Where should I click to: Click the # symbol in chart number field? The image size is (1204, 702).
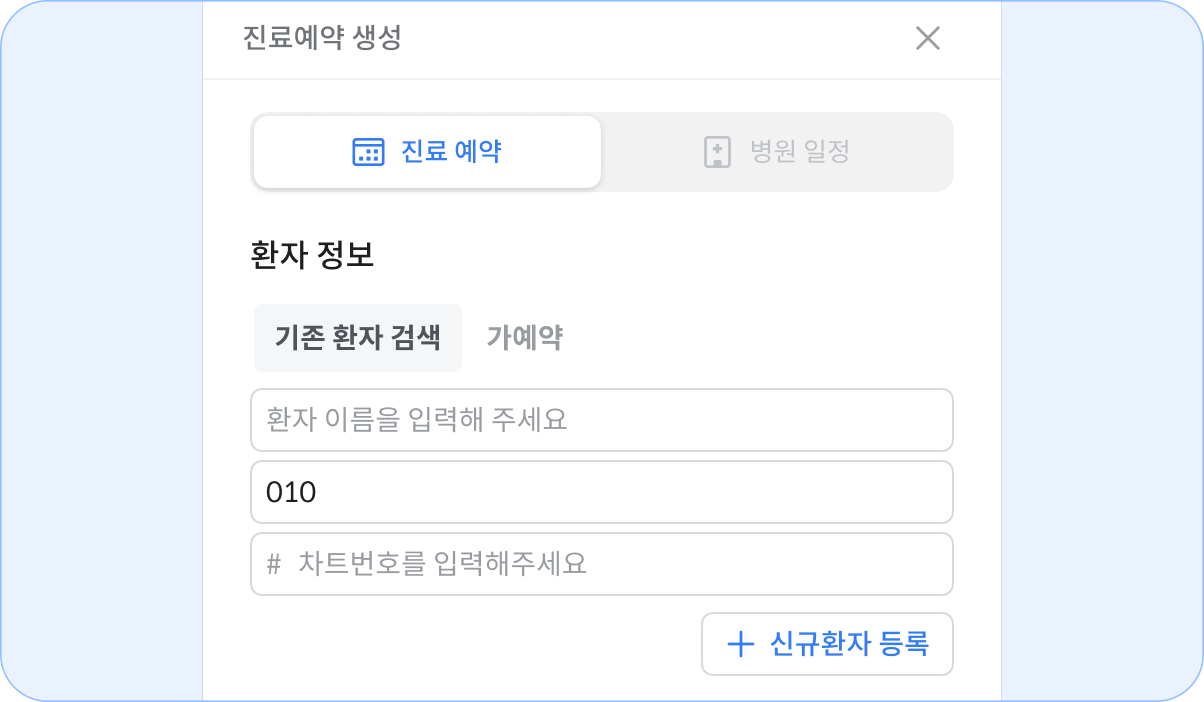point(273,565)
